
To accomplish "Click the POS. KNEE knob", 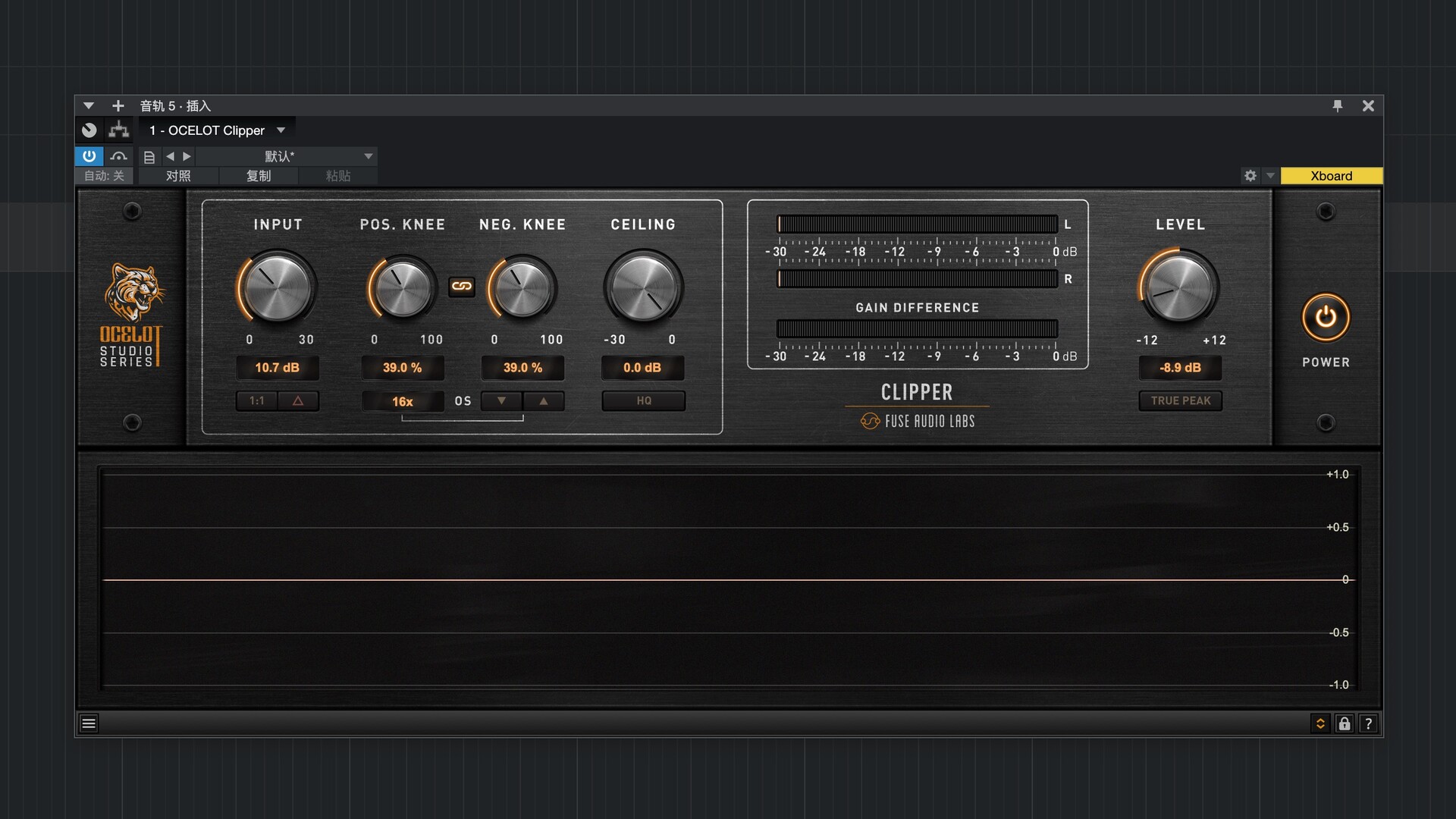I will 403,289.
